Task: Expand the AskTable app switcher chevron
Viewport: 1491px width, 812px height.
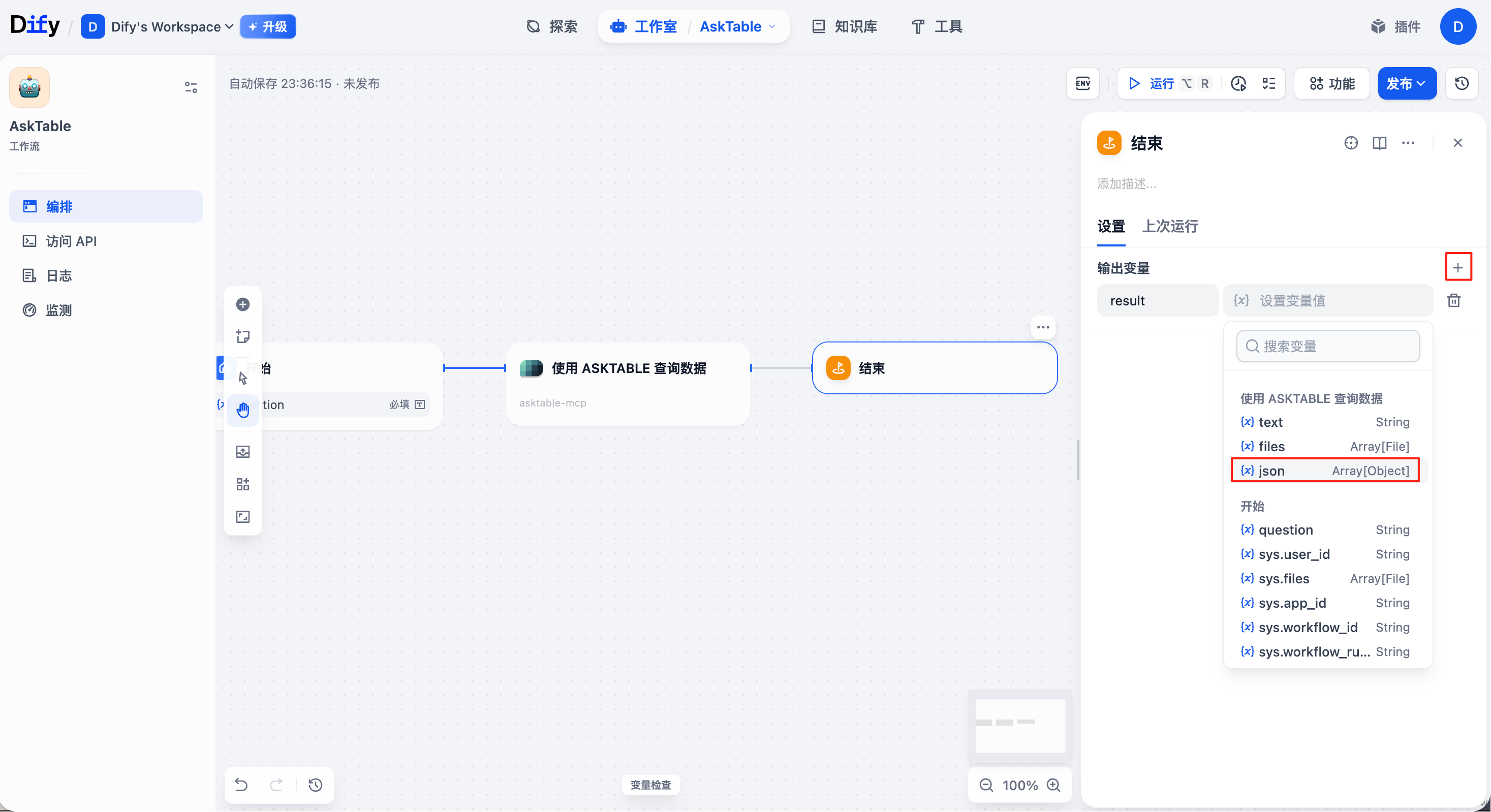Action: pos(772,26)
